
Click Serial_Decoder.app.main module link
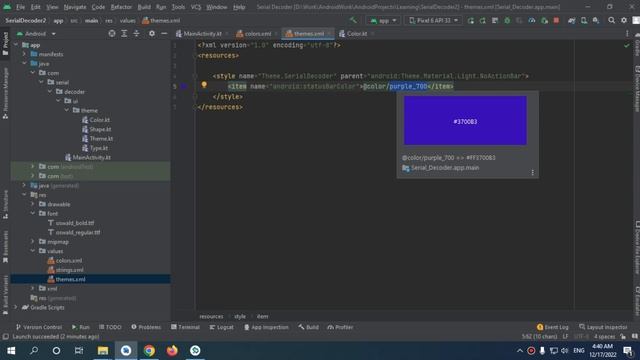pos(445,168)
